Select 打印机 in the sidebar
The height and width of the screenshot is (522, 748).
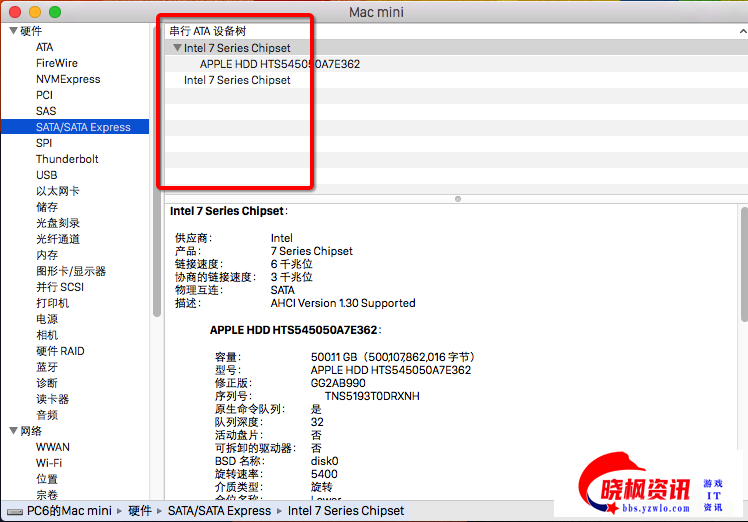[52, 303]
